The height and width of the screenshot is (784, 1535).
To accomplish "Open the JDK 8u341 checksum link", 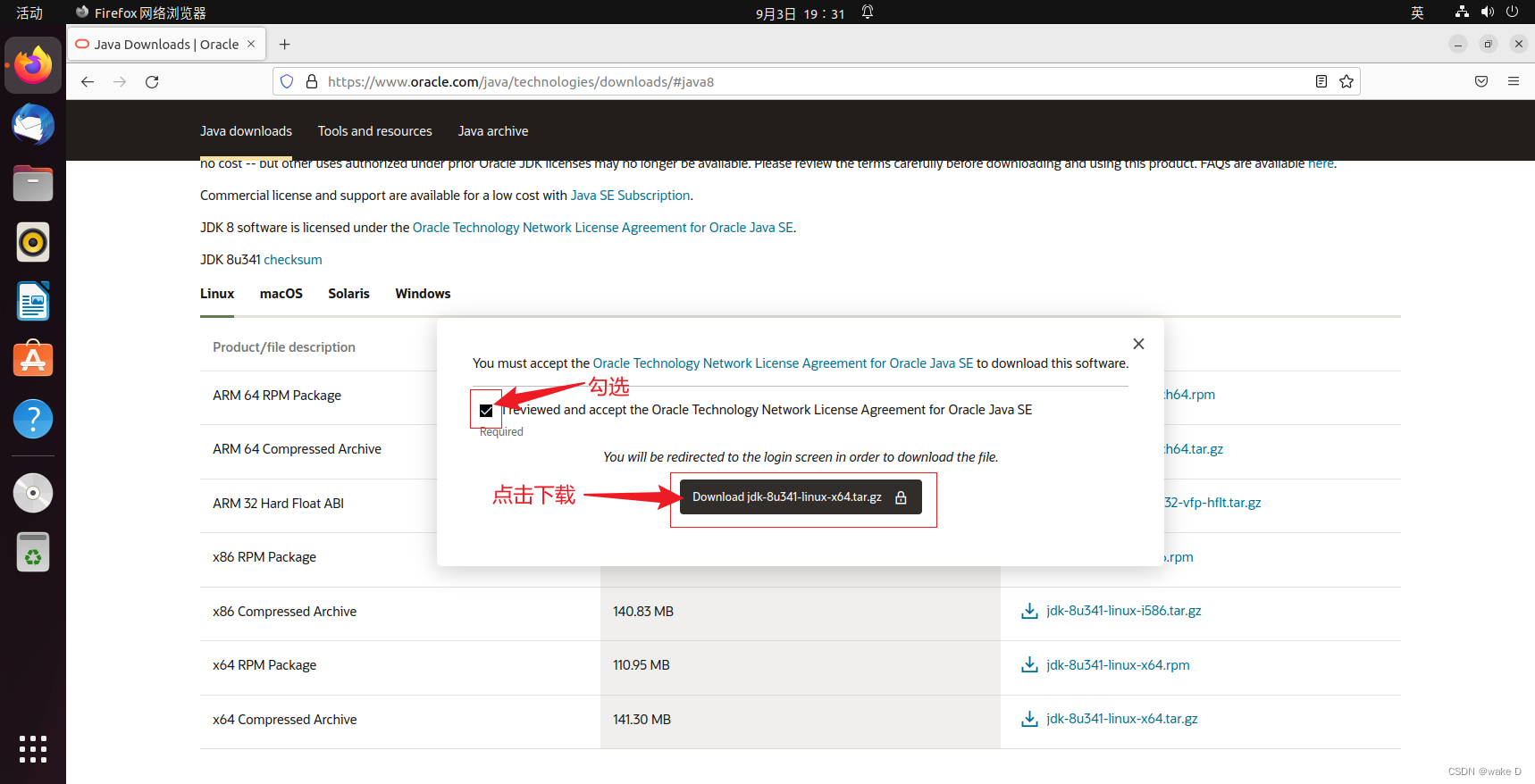I will click(293, 260).
